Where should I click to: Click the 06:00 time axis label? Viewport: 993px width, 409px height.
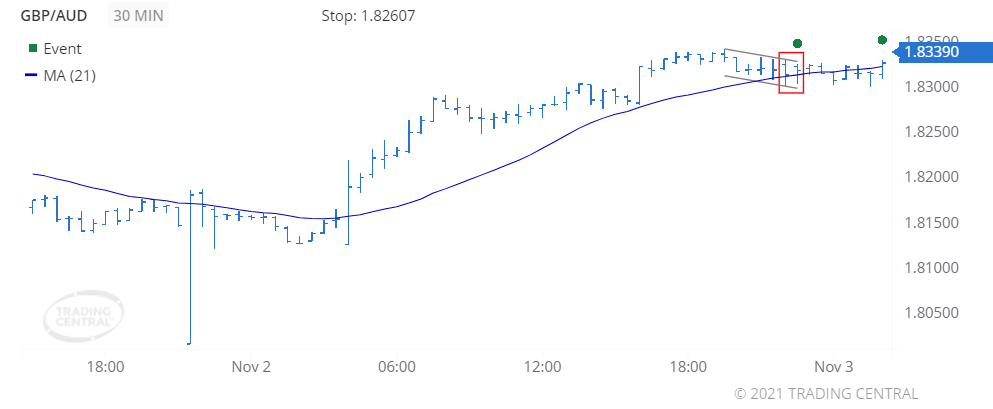tap(396, 367)
